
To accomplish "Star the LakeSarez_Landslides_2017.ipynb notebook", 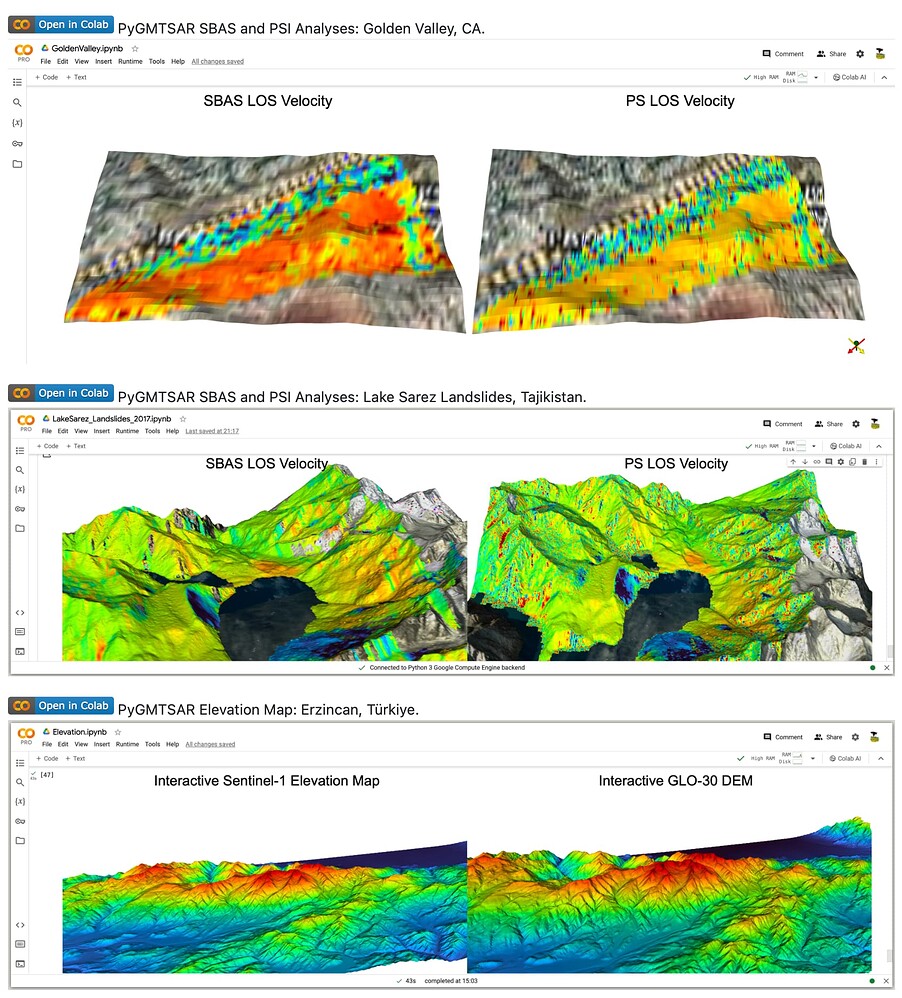I will click(x=183, y=419).
